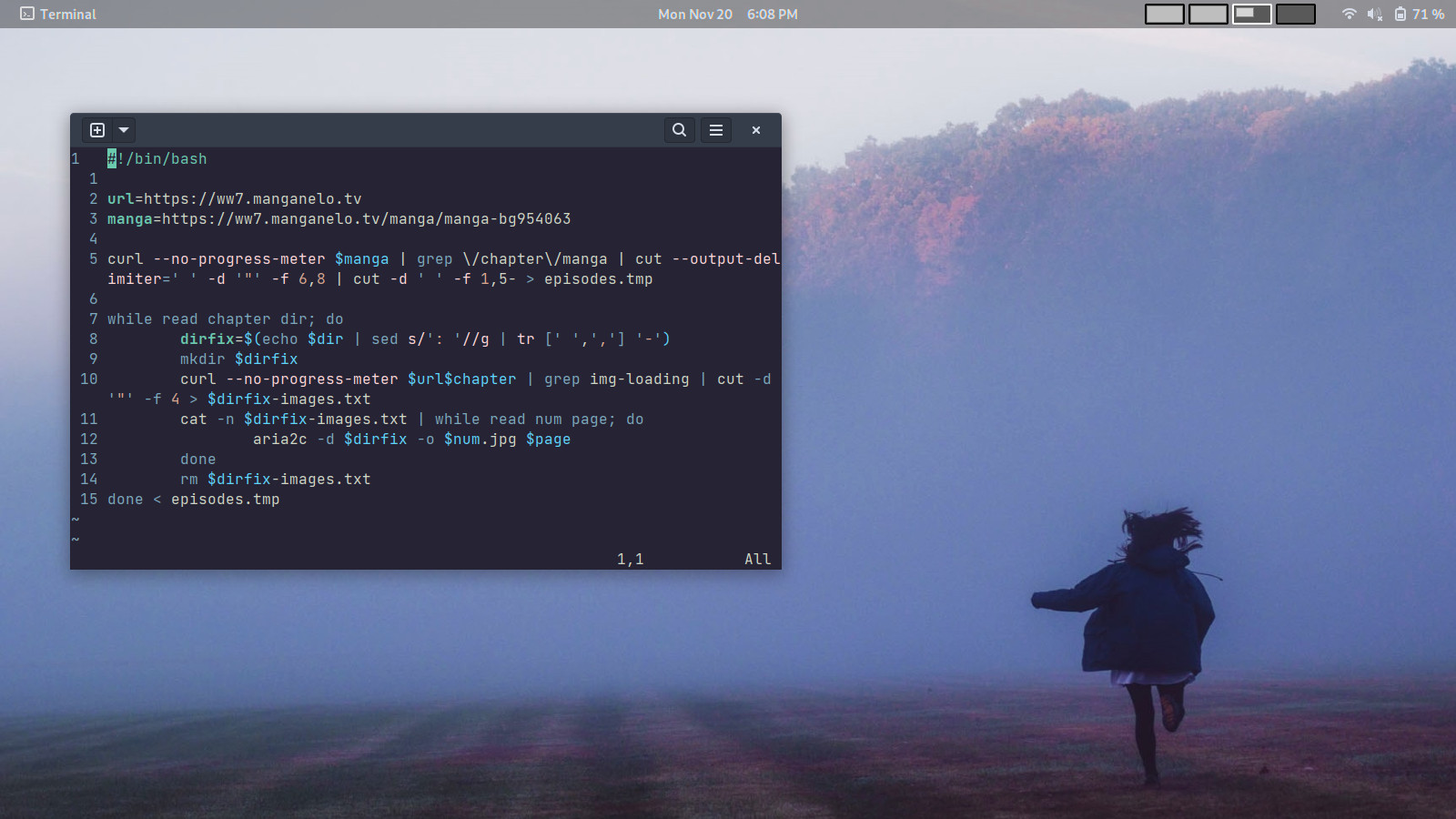Open the clock and calendar panel
1456x819 pixels.
point(727,15)
